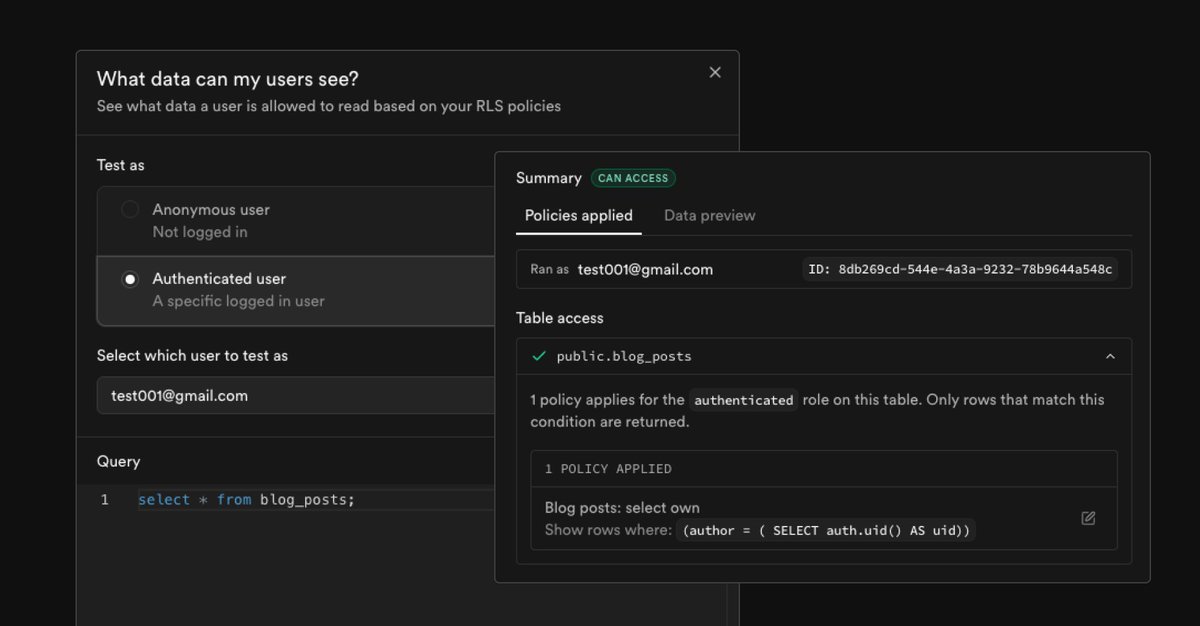The height and width of the screenshot is (626, 1200).
Task: Switch to the Policies applied tab
Action: [579, 215]
